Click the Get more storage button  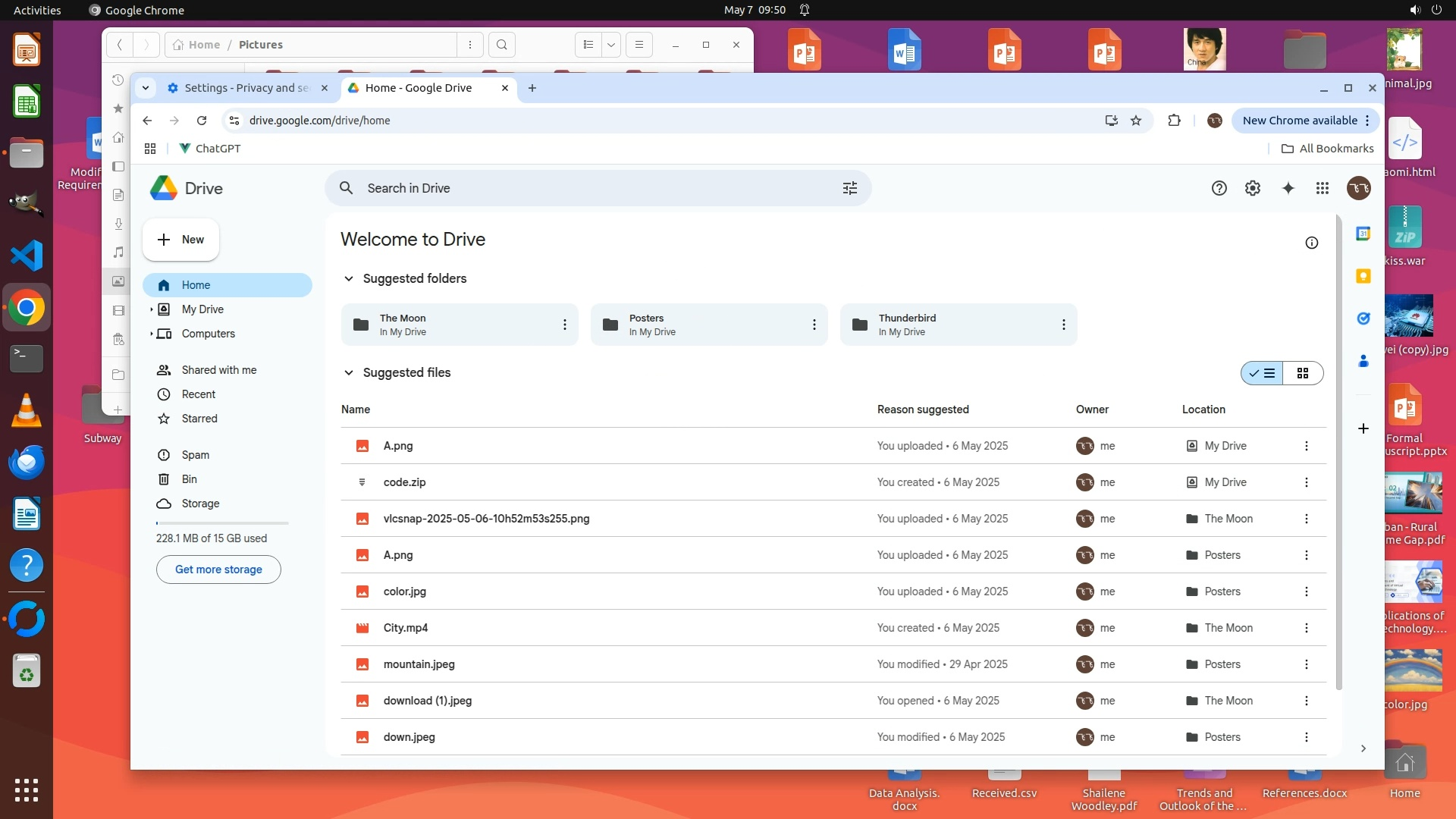(x=218, y=570)
